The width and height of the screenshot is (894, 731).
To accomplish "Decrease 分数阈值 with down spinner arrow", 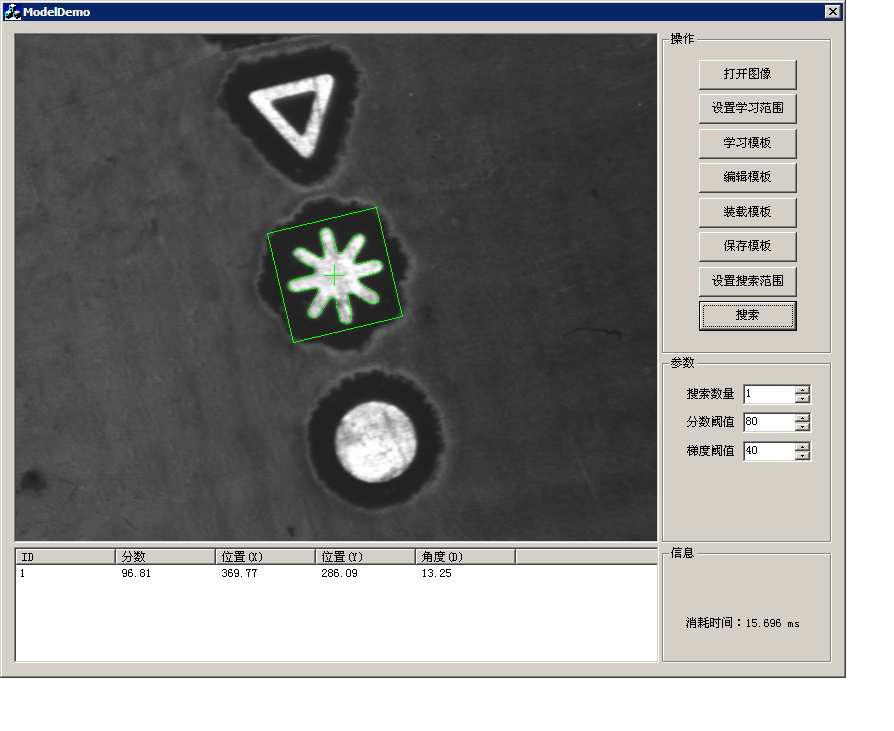I will (802, 427).
